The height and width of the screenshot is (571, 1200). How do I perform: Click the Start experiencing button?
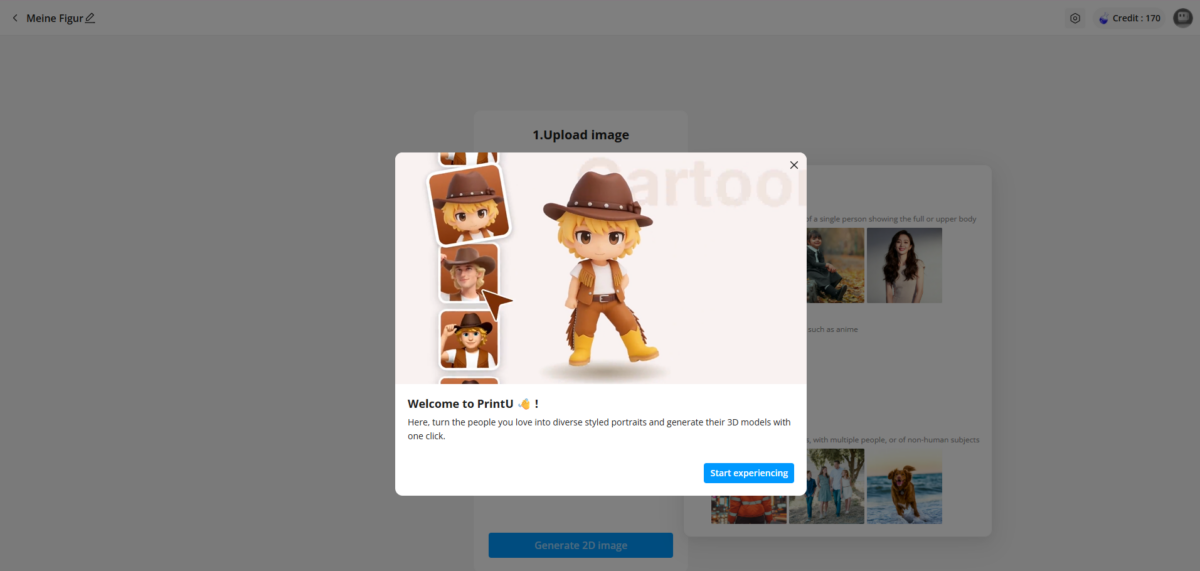[748, 473]
